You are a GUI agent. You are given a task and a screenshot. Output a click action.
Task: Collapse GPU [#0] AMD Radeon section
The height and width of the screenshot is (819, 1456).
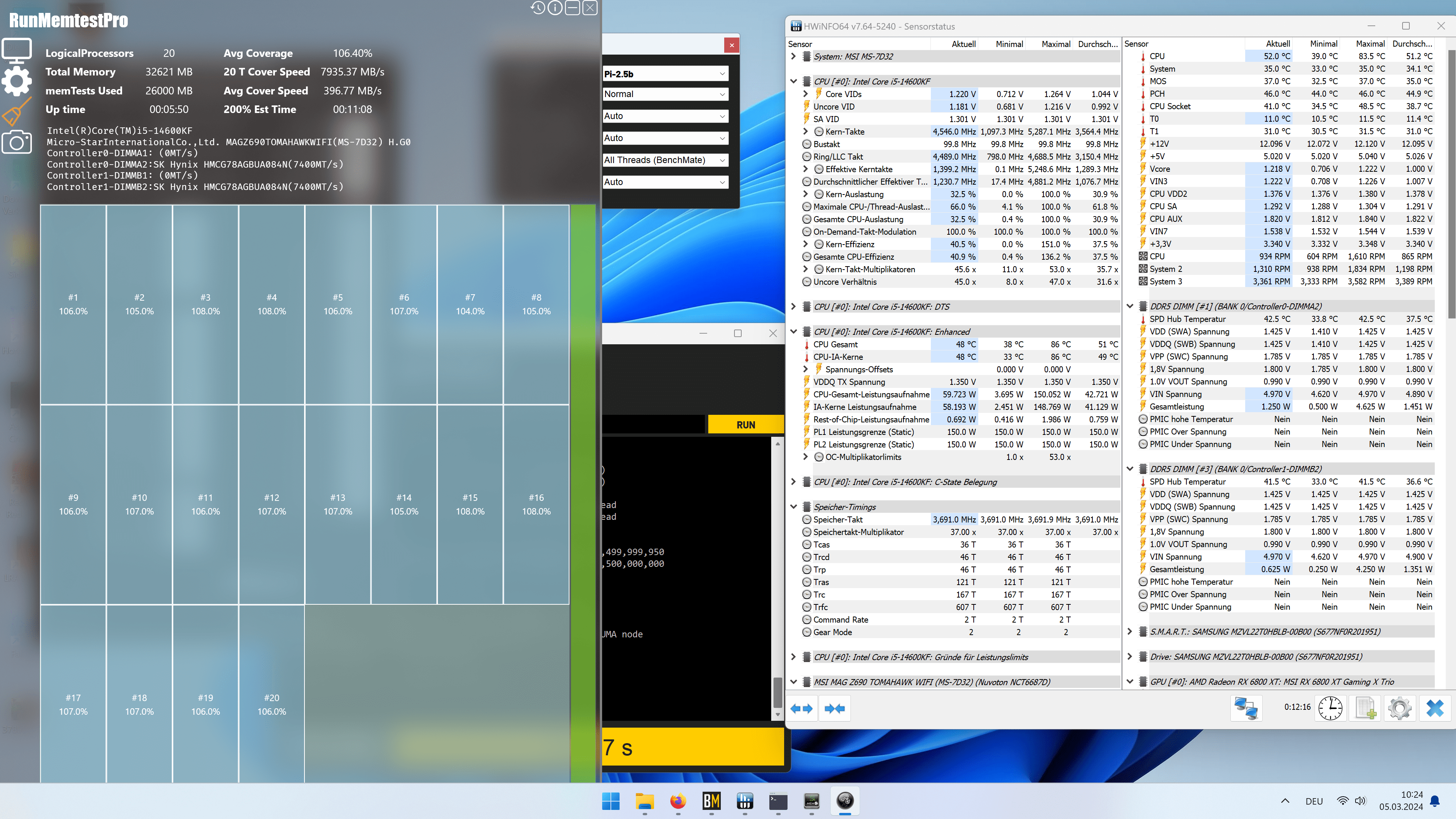1130,682
